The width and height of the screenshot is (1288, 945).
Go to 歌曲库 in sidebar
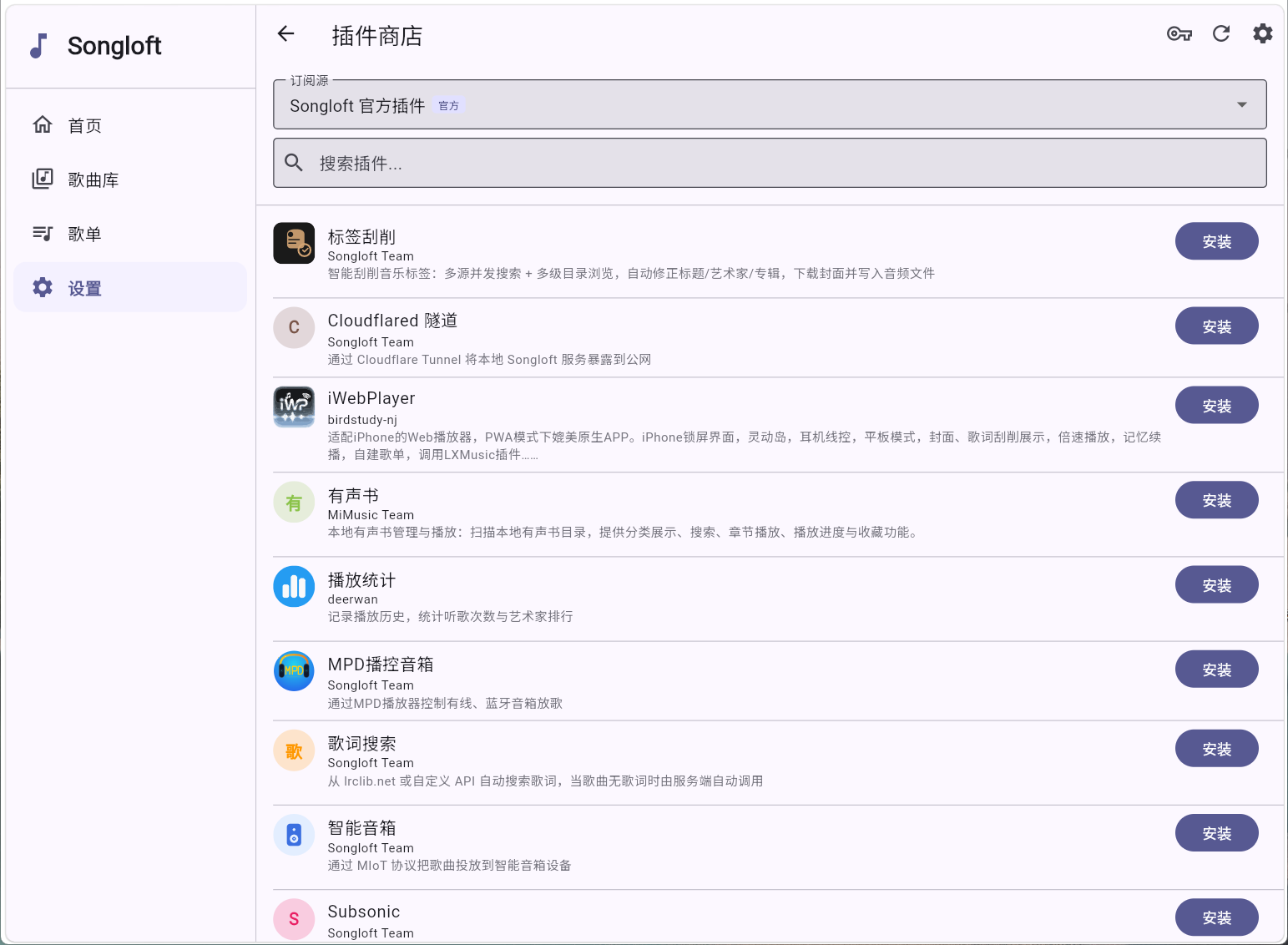(130, 179)
